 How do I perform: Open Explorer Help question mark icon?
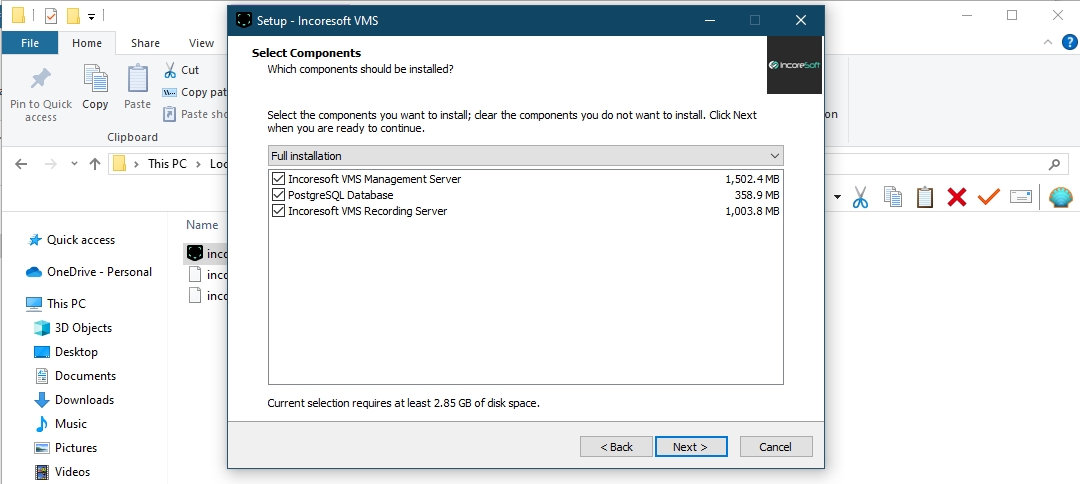point(1069,42)
